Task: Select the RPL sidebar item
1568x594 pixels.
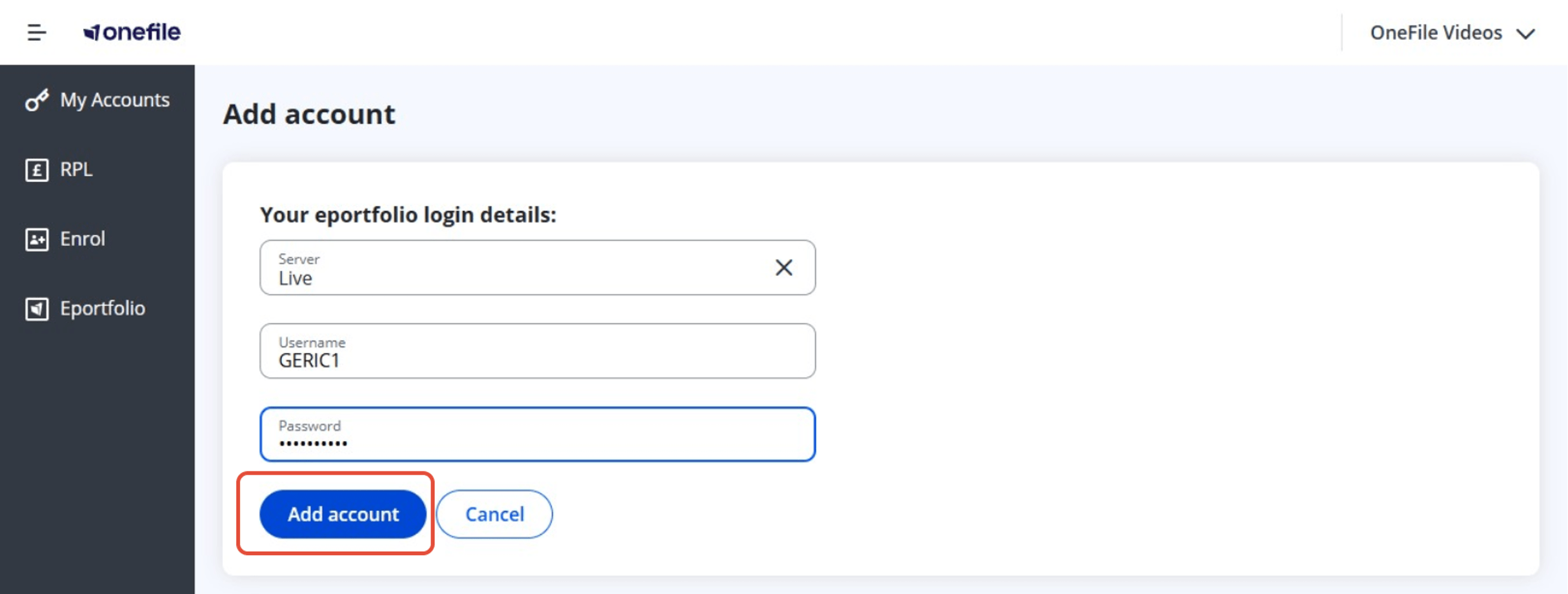Action: click(97, 170)
